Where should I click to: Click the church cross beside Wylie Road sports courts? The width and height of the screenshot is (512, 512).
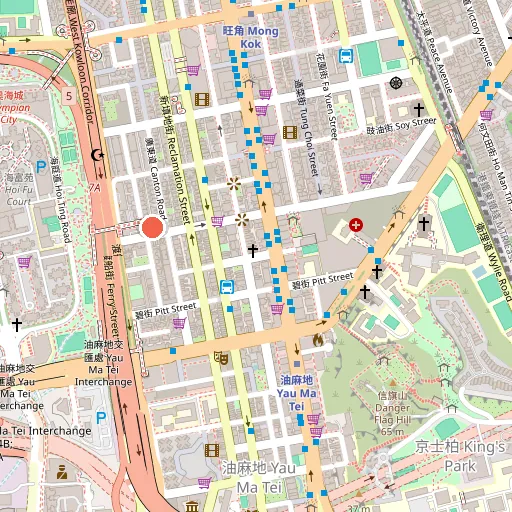[424, 224]
